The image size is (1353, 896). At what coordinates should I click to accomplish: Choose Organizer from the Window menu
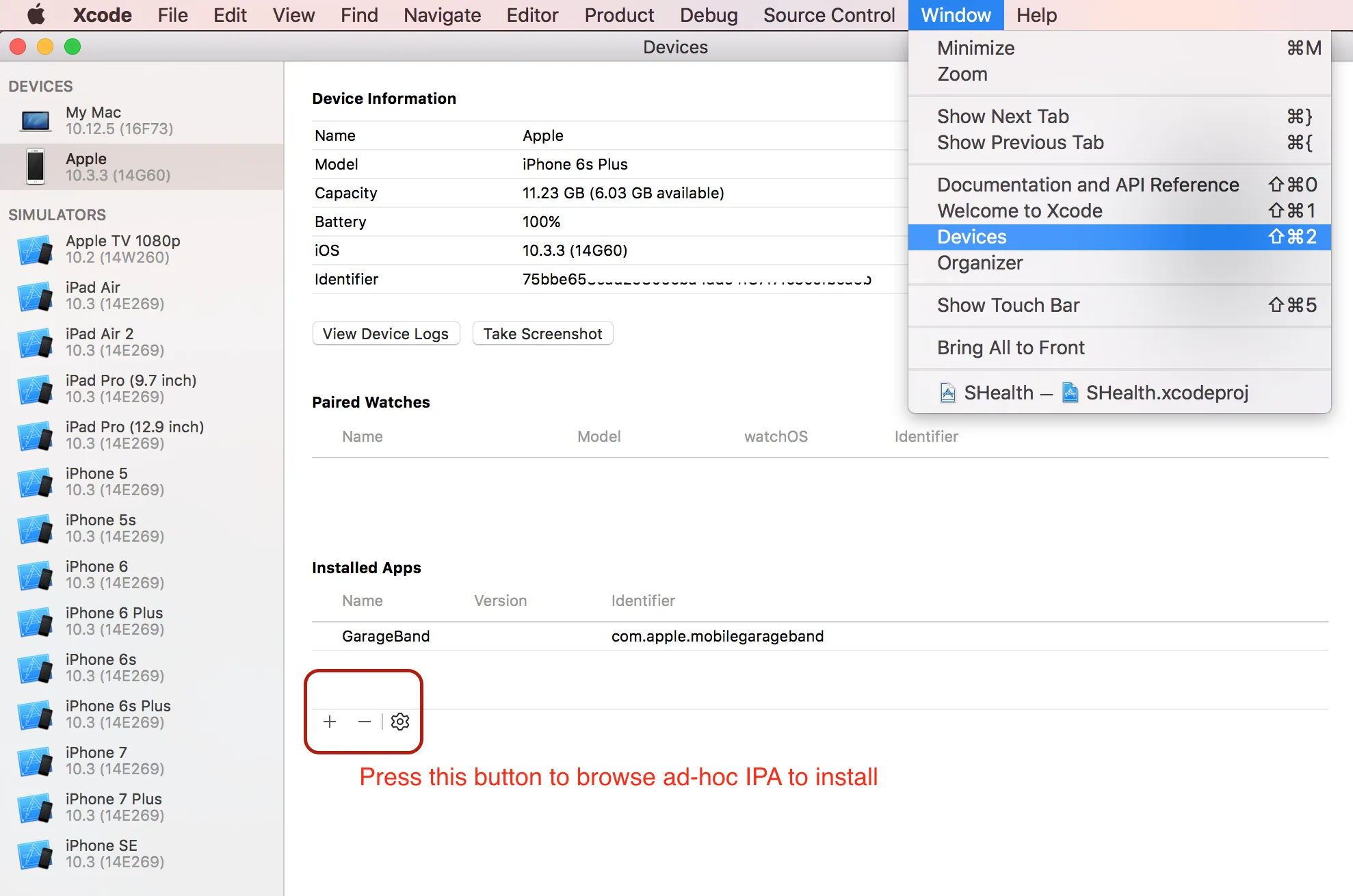click(980, 263)
